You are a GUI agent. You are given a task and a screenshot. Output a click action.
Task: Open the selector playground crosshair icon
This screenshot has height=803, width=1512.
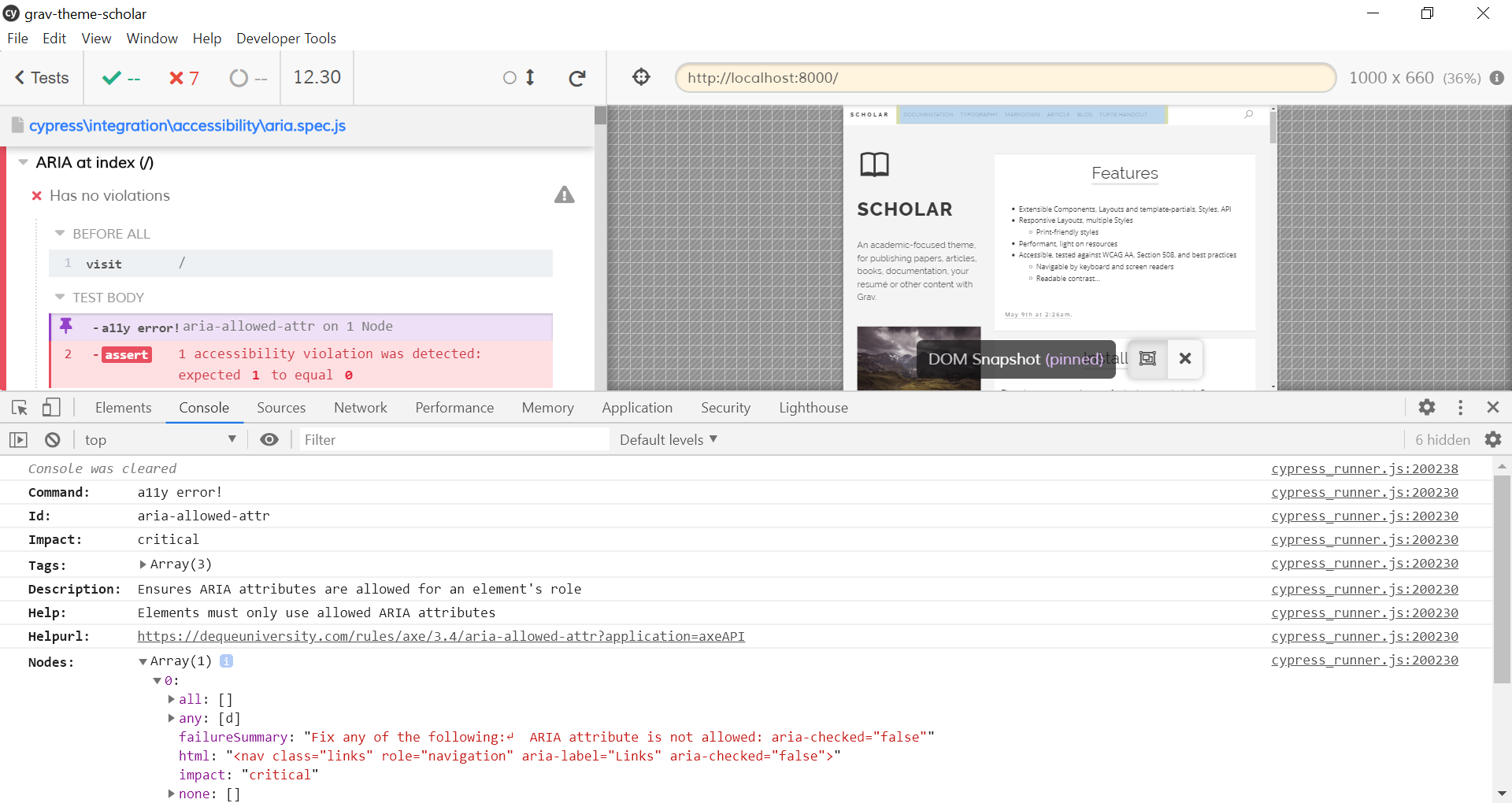click(641, 77)
